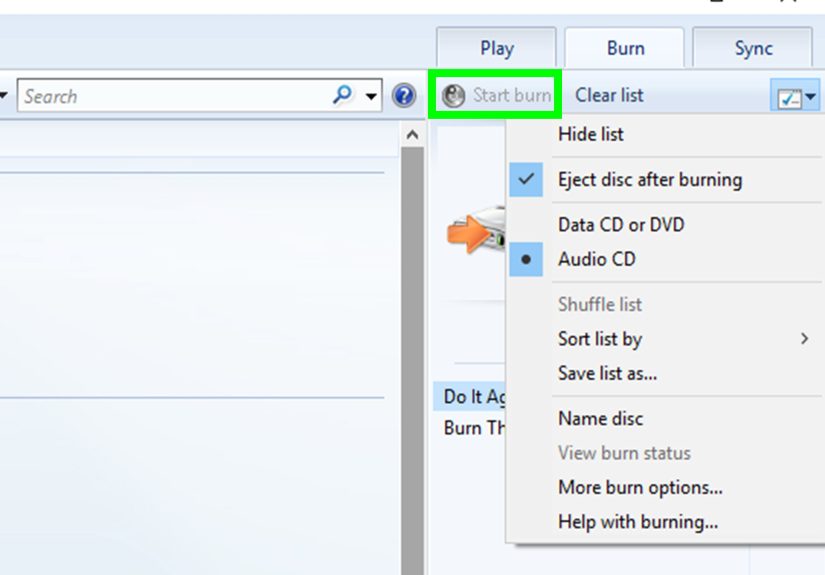The height and width of the screenshot is (575, 825).
Task: Click the dropdown arrow left of Search
Action: pyautogui.click(x=3, y=95)
